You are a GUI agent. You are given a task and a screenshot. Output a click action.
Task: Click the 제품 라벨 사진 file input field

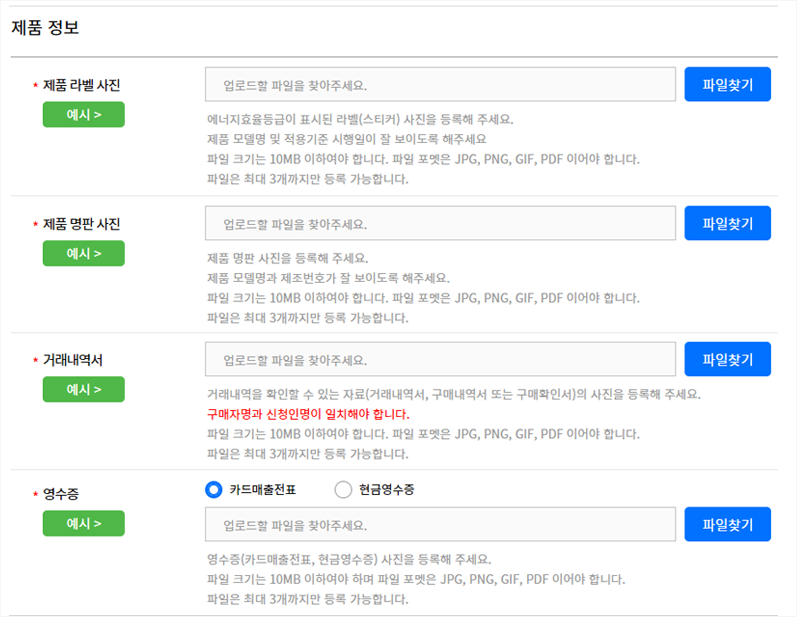tap(440, 84)
